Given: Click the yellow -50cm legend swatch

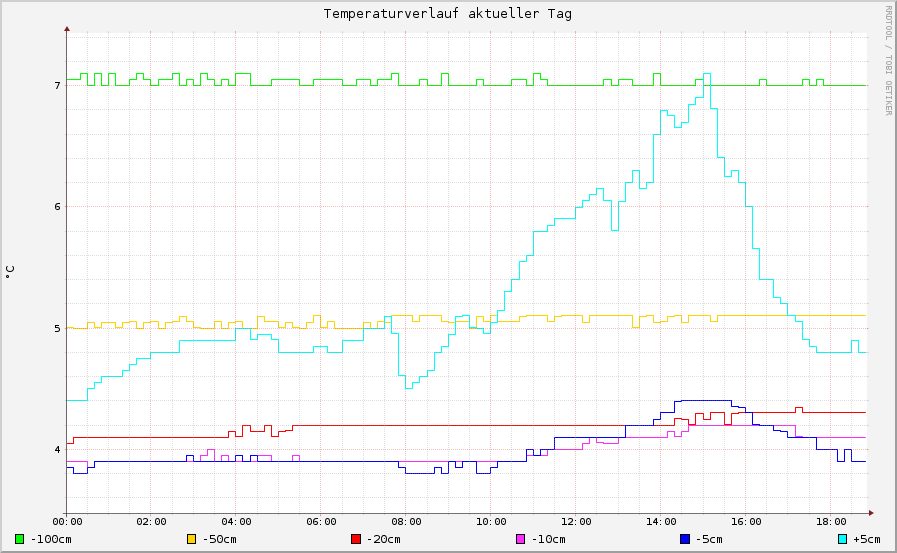Looking at the screenshot, I should [x=192, y=539].
